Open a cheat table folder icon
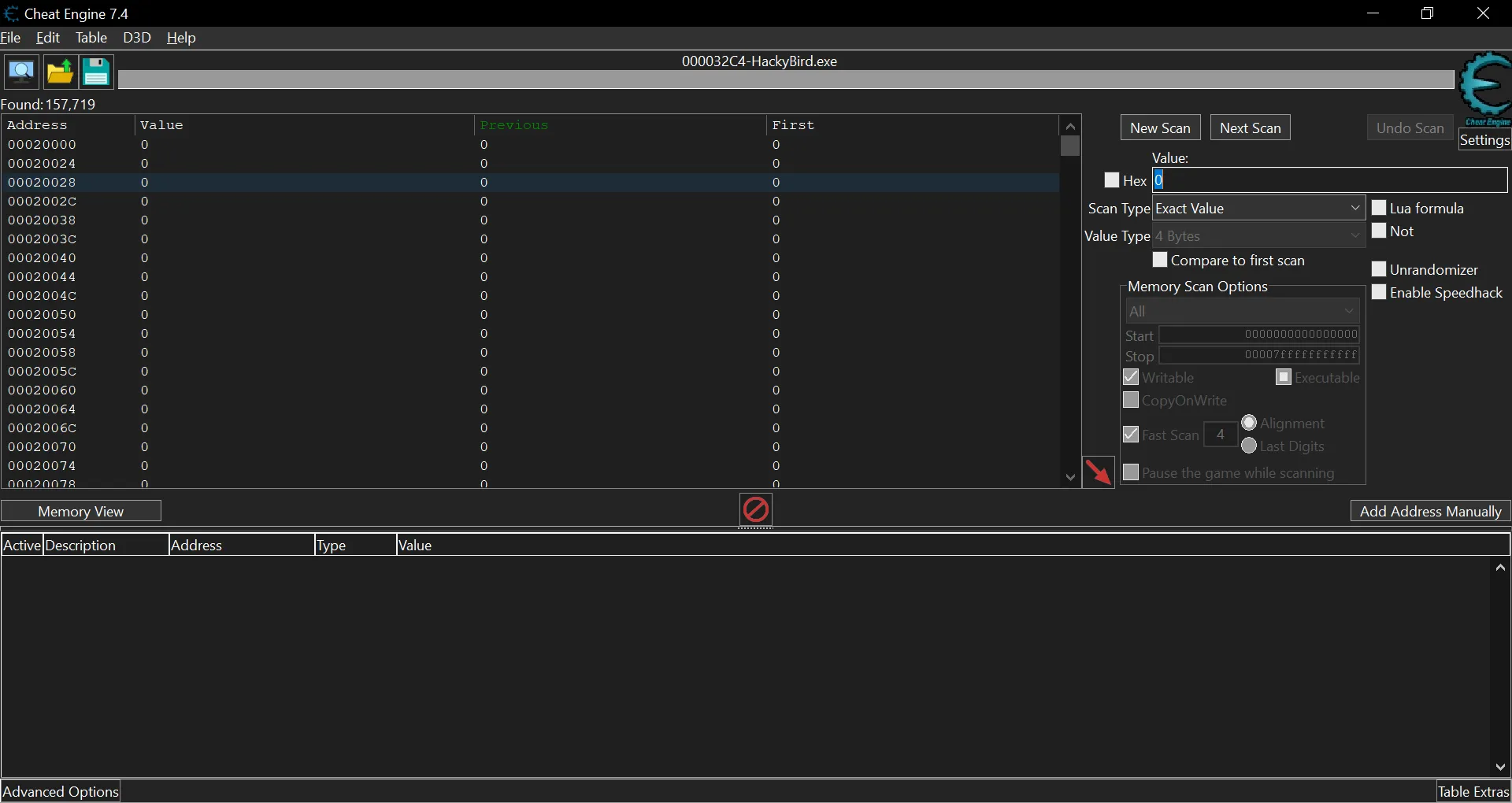Screen dimensions: 1512x803 pyautogui.click(x=60, y=72)
